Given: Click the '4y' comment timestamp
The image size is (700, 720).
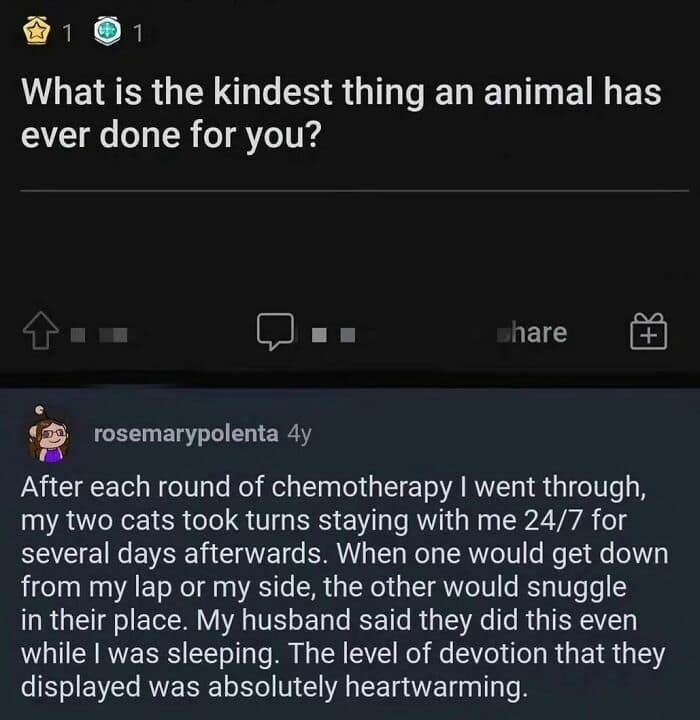Looking at the screenshot, I should (299, 433).
